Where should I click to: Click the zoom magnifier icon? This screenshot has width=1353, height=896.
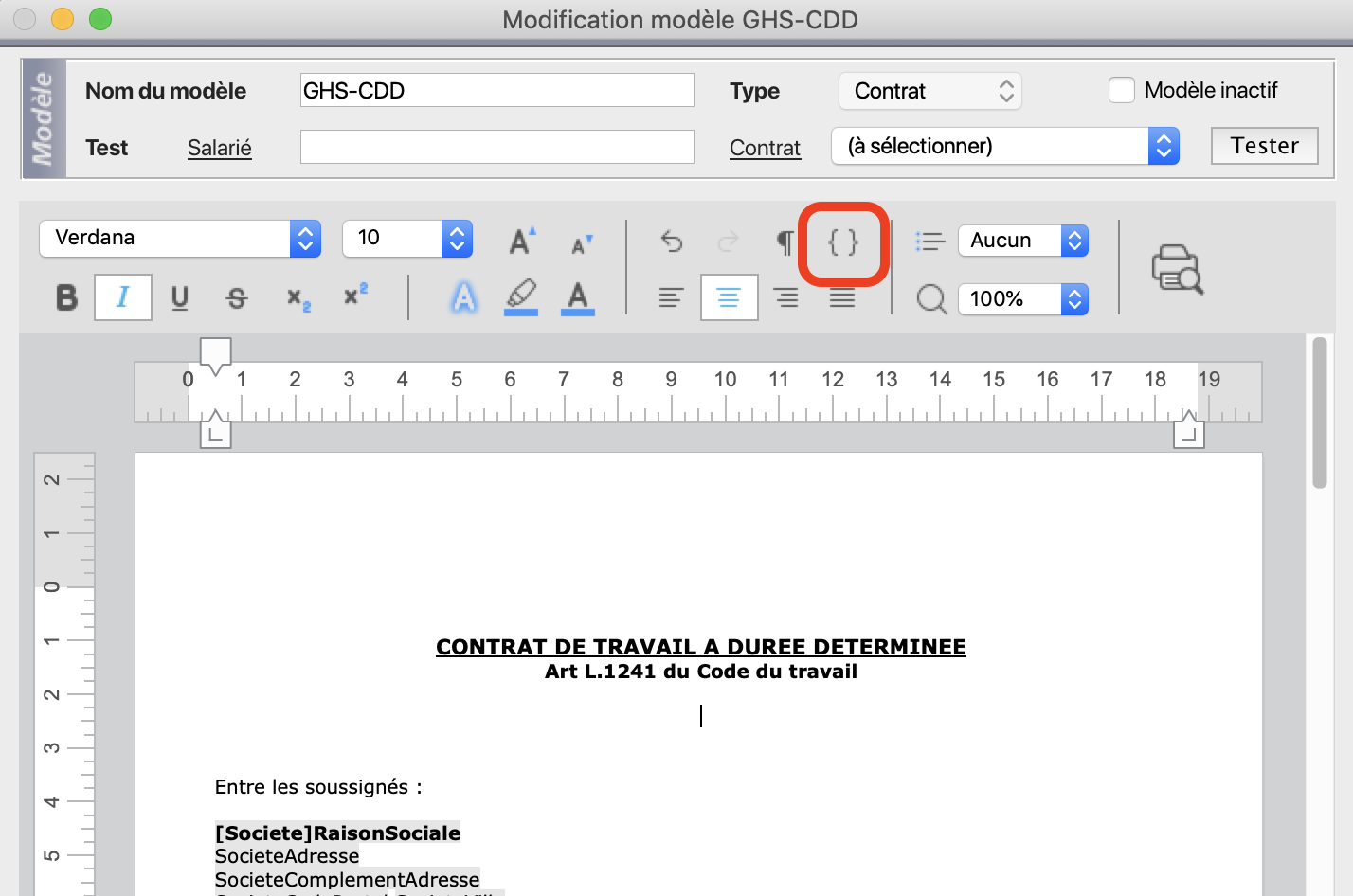932,300
